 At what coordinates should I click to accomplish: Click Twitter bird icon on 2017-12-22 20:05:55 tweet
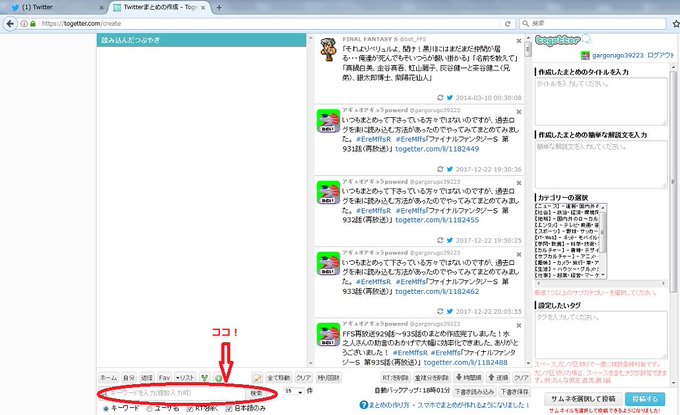click(x=450, y=311)
